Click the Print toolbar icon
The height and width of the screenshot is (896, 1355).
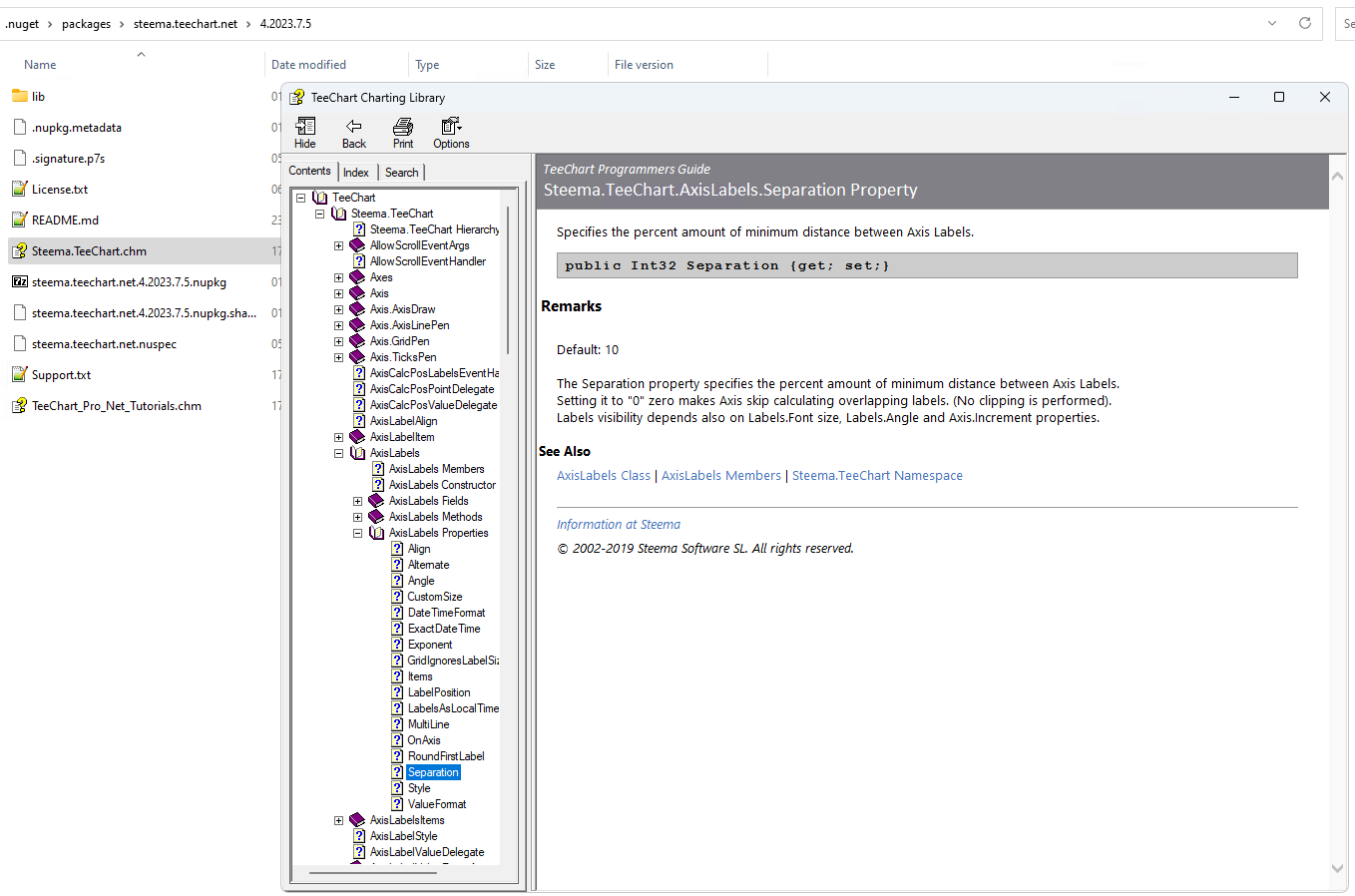[x=403, y=127]
